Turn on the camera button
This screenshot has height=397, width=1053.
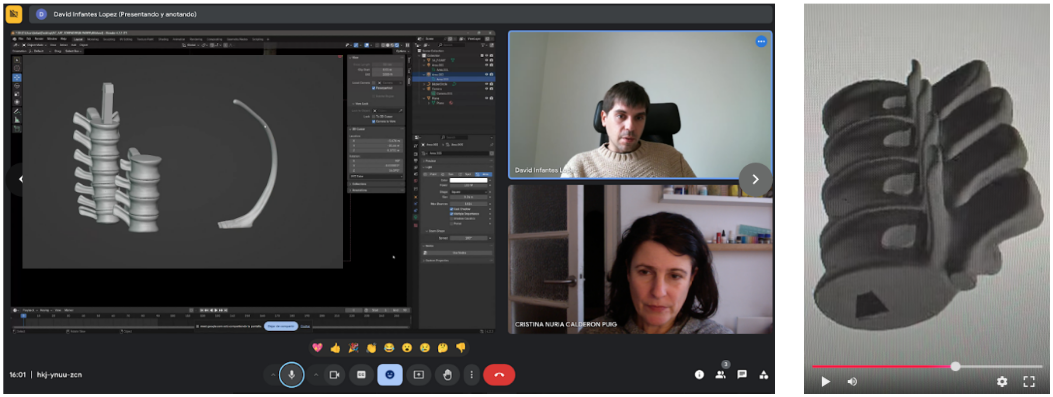334,374
